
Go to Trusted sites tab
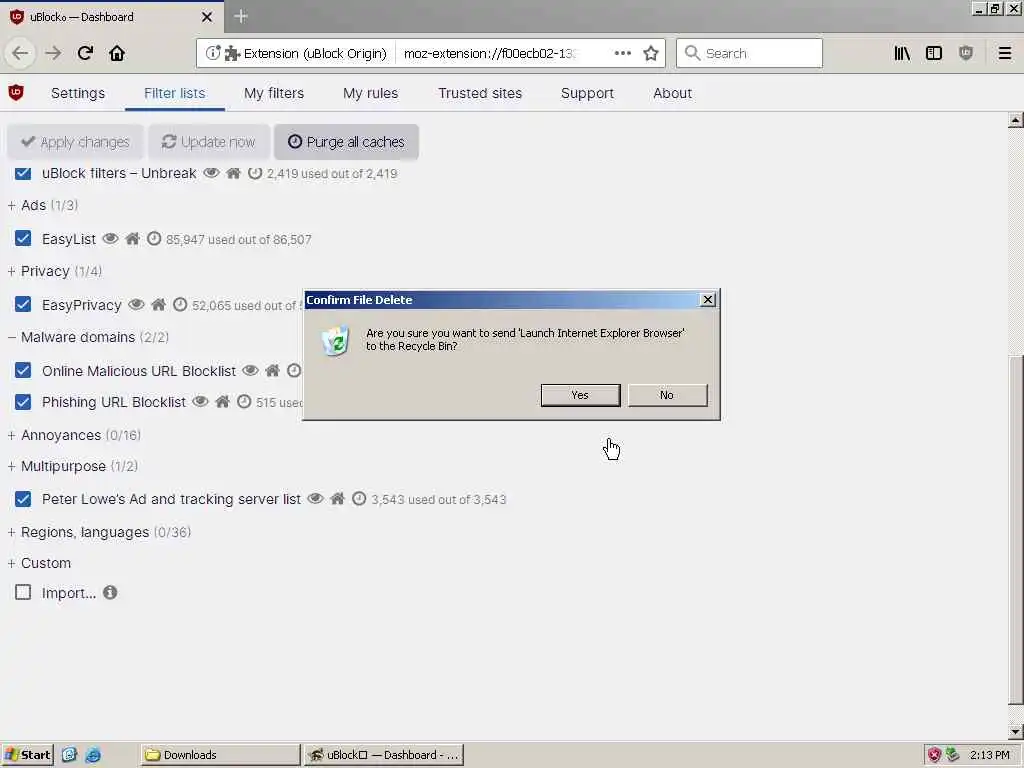click(480, 93)
